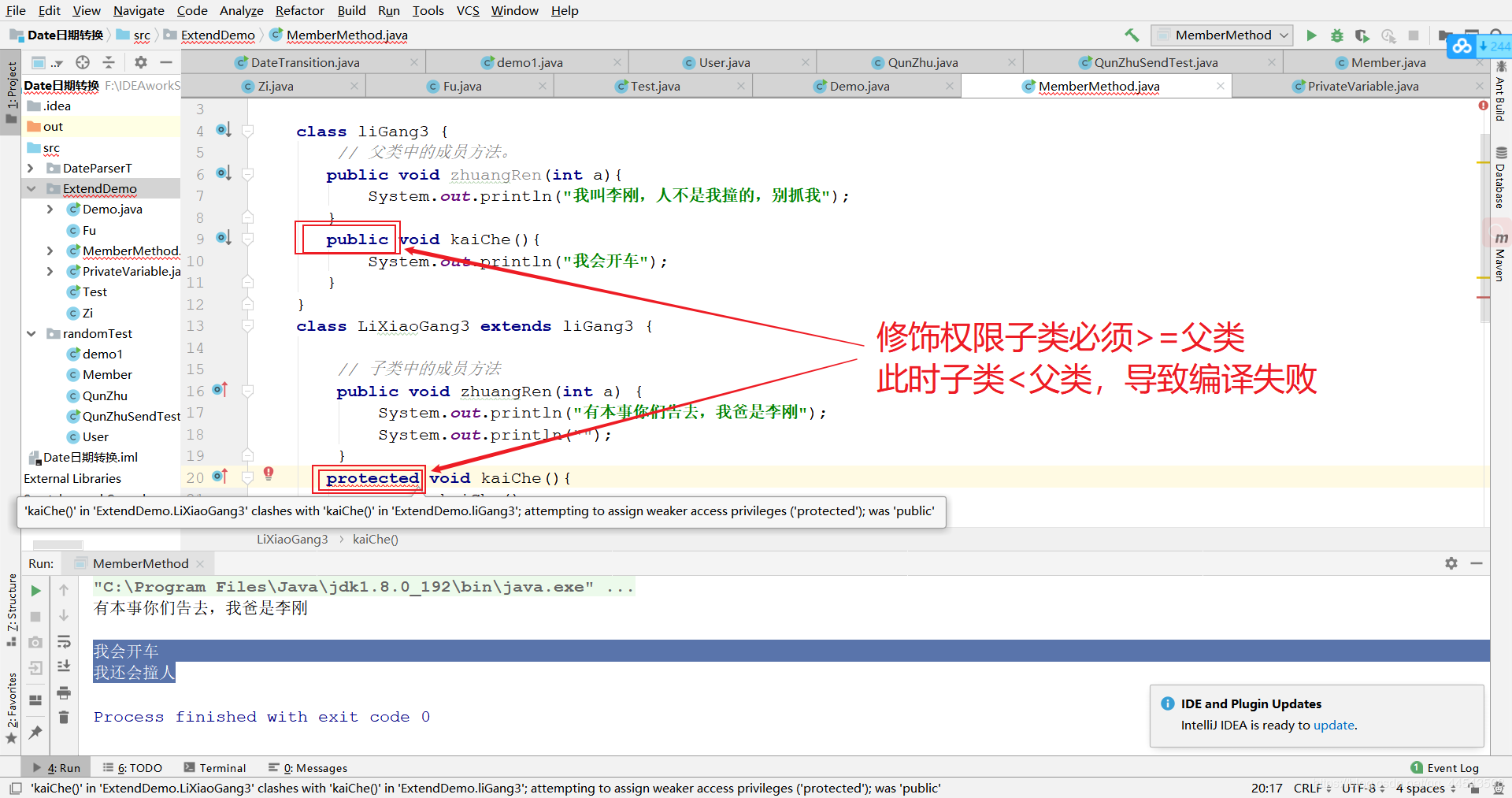The height and width of the screenshot is (798, 1512).
Task: Open the Project view type dropdown
Action: [47, 62]
